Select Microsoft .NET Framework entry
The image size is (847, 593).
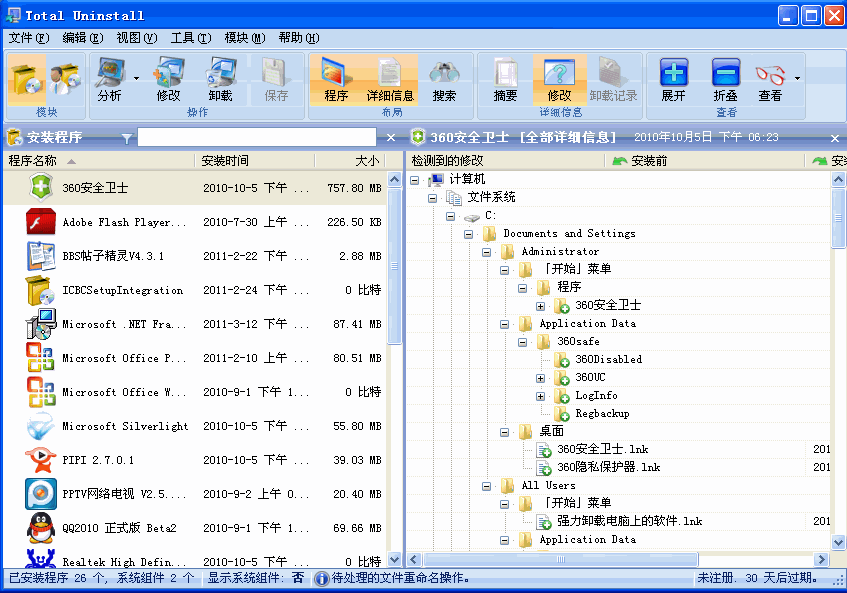(x=195, y=324)
